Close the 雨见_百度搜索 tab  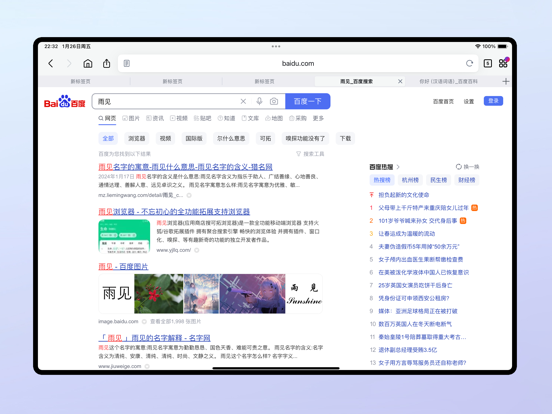400,81
